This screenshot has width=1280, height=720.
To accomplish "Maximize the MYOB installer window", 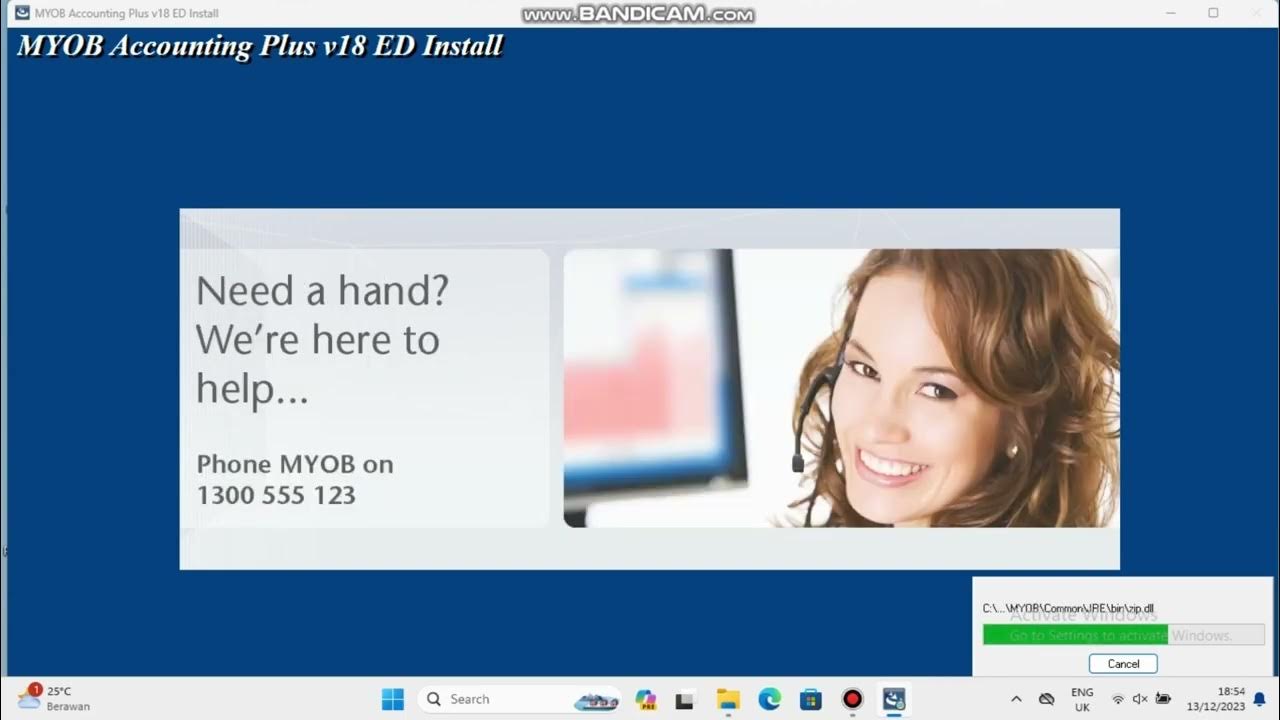I will coord(1213,13).
